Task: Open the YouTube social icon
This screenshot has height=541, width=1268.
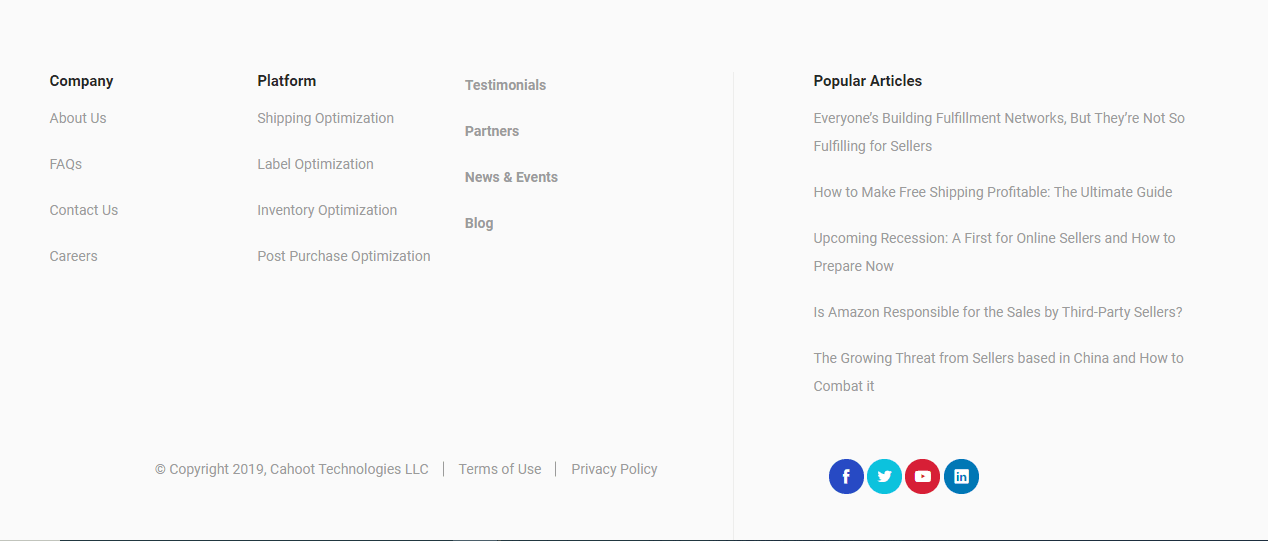Action: (x=922, y=476)
